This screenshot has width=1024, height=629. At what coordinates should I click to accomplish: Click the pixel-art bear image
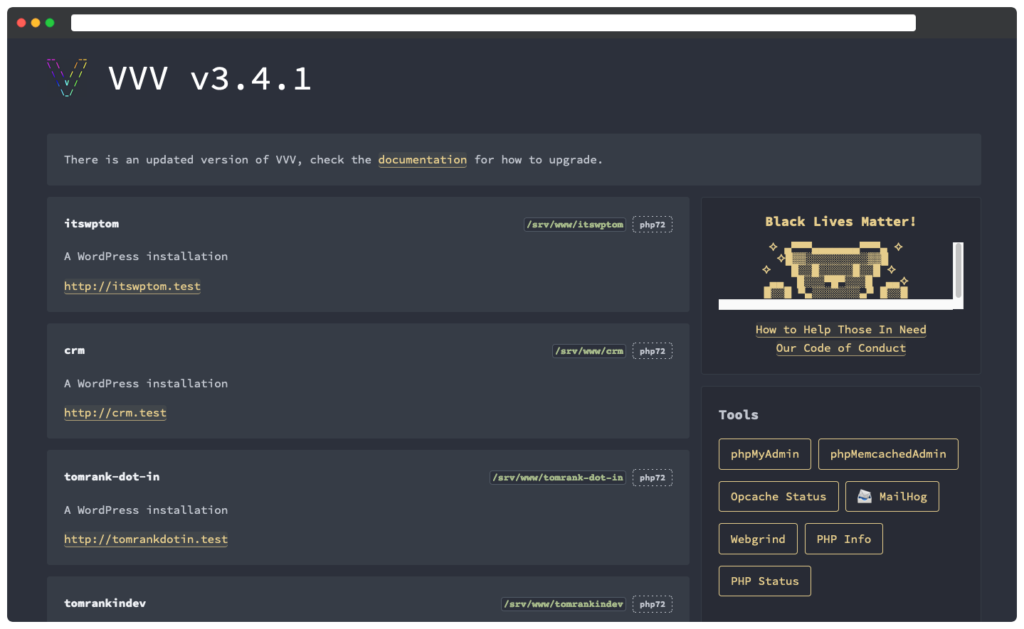838,270
